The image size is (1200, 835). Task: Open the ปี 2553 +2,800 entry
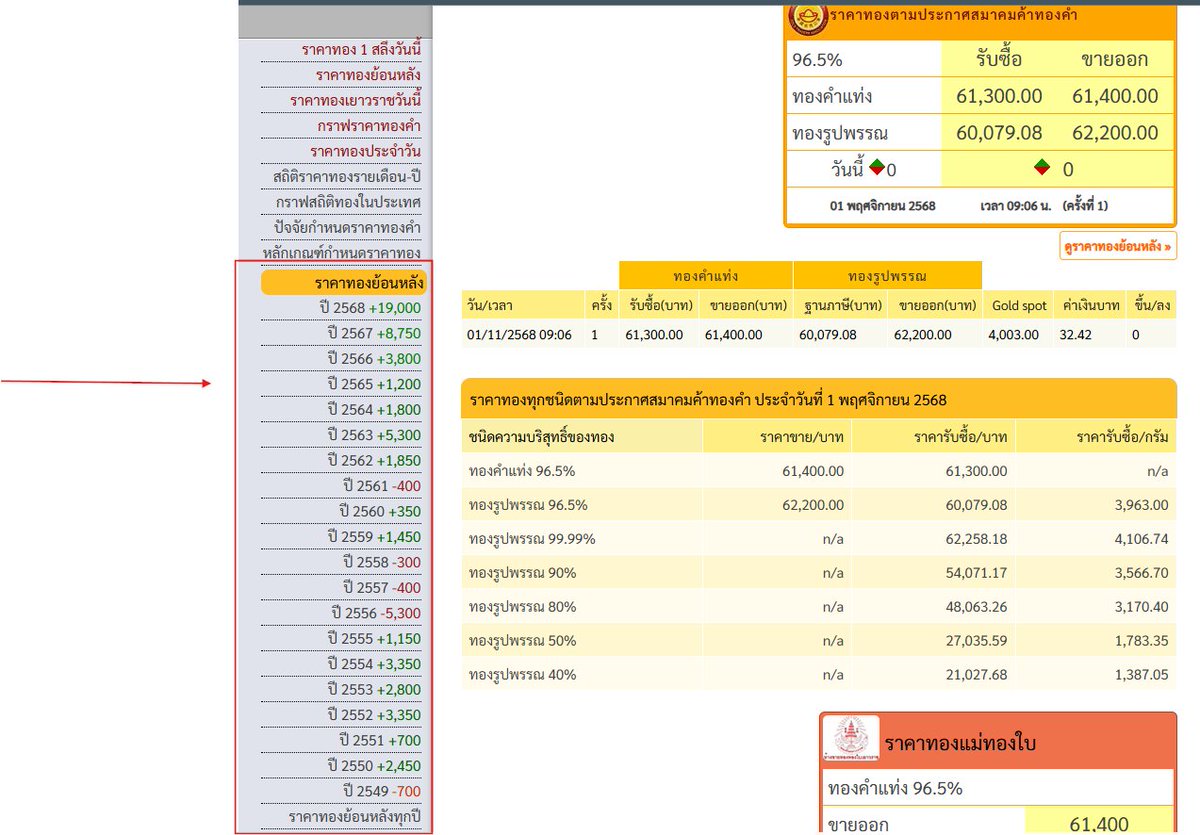[x=374, y=690]
